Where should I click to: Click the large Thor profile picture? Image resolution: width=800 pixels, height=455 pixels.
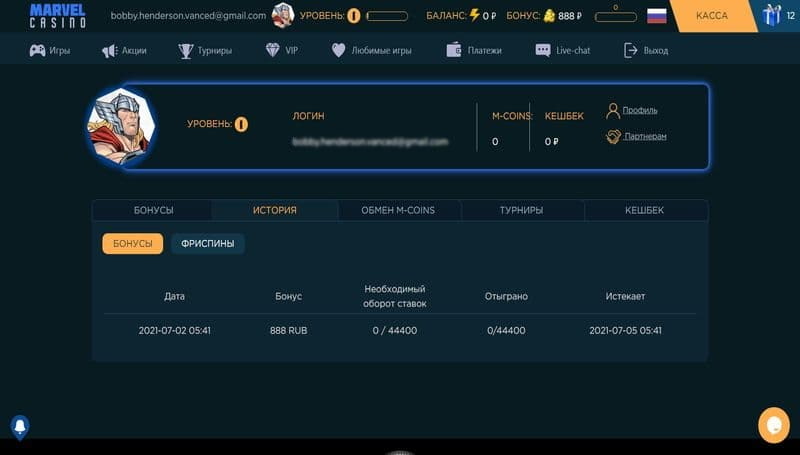pyautogui.click(x=119, y=127)
